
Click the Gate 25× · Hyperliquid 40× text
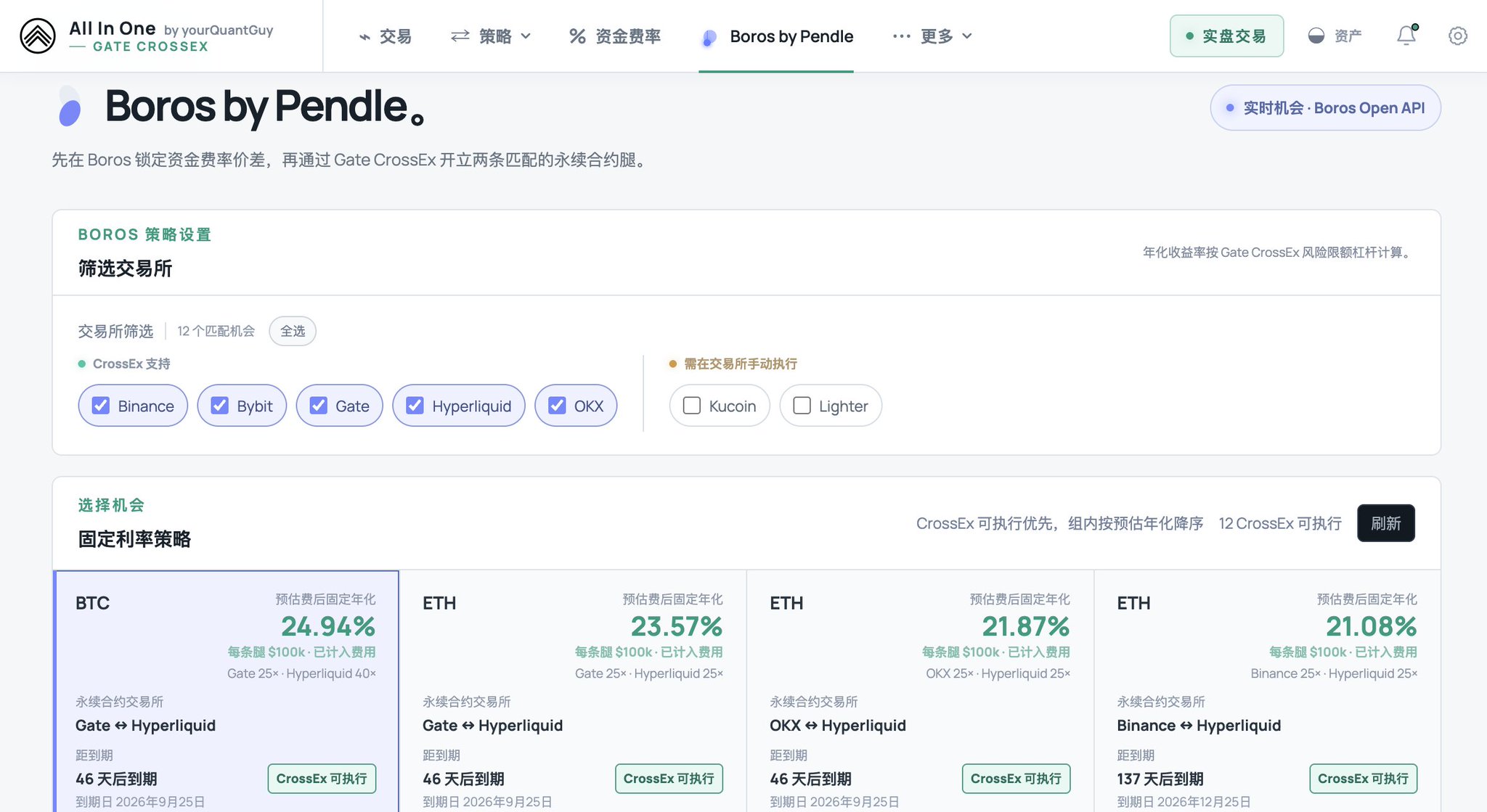pos(301,673)
